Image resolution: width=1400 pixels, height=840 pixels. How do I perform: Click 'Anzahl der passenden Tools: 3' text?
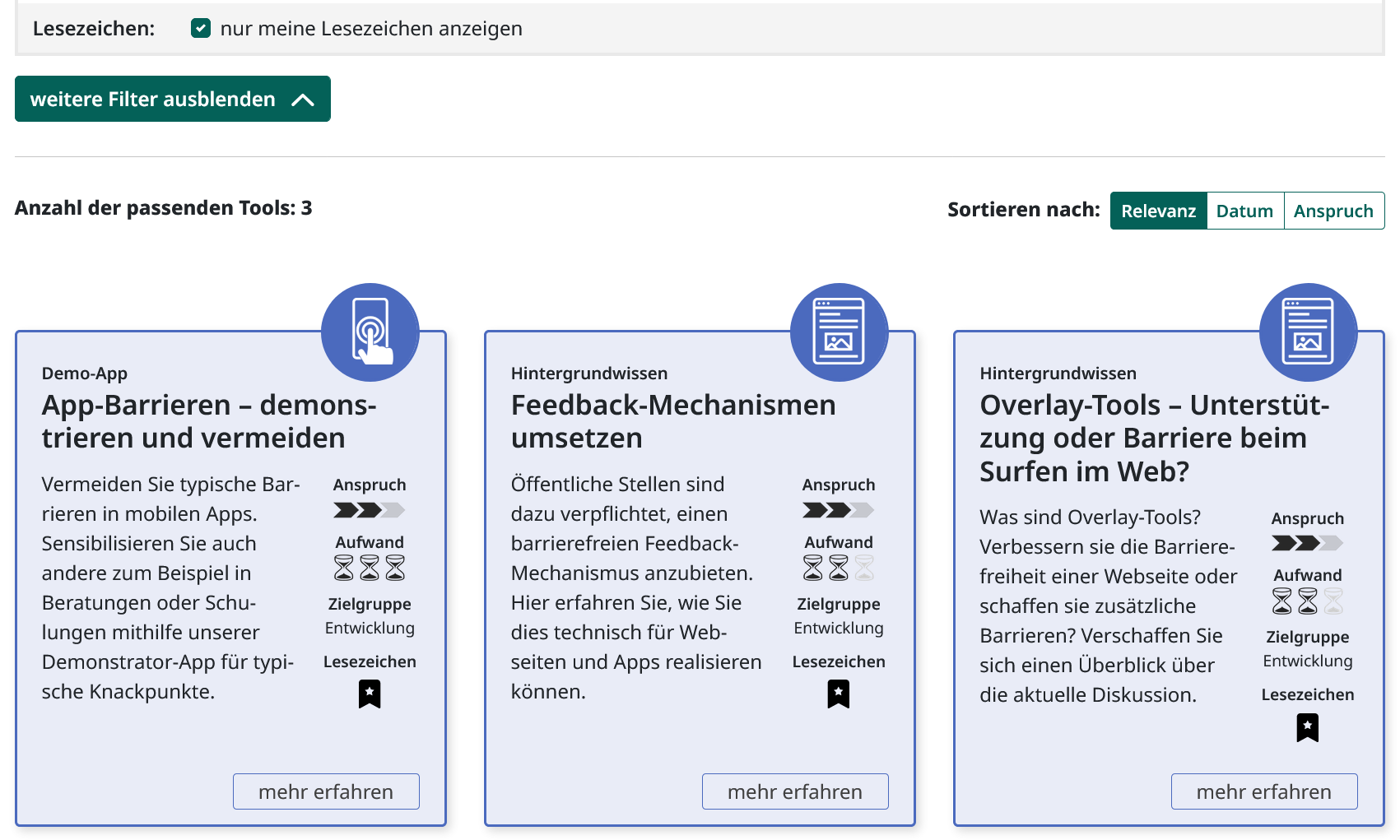[164, 207]
